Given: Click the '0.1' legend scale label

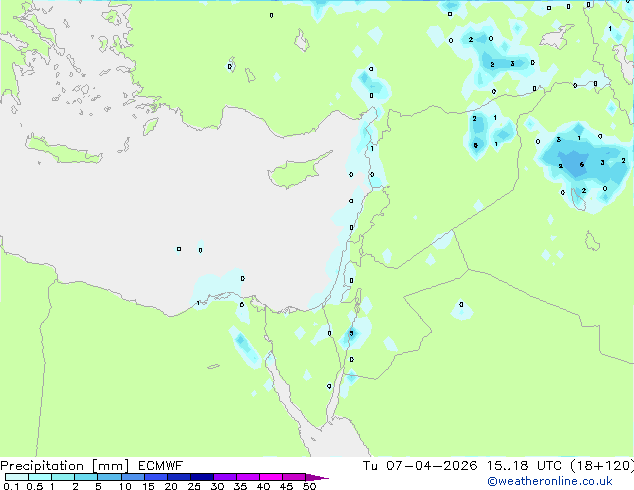Looking at the screenshot, I should pyautogui.click(x=11, y=486).
